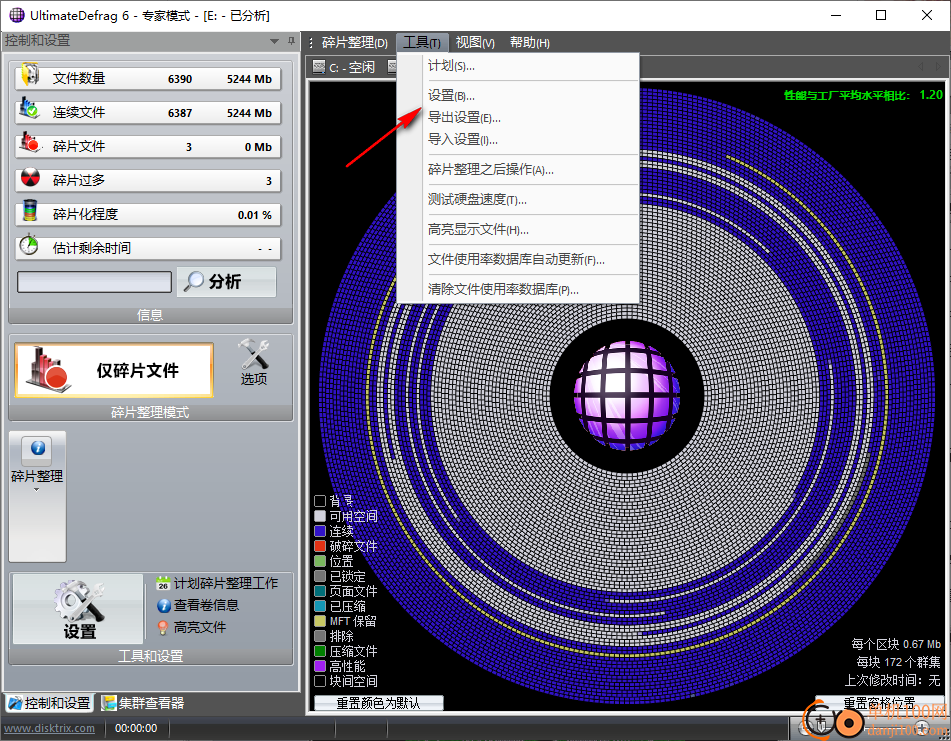Click the fragmentation degree icon

point(30,211)
